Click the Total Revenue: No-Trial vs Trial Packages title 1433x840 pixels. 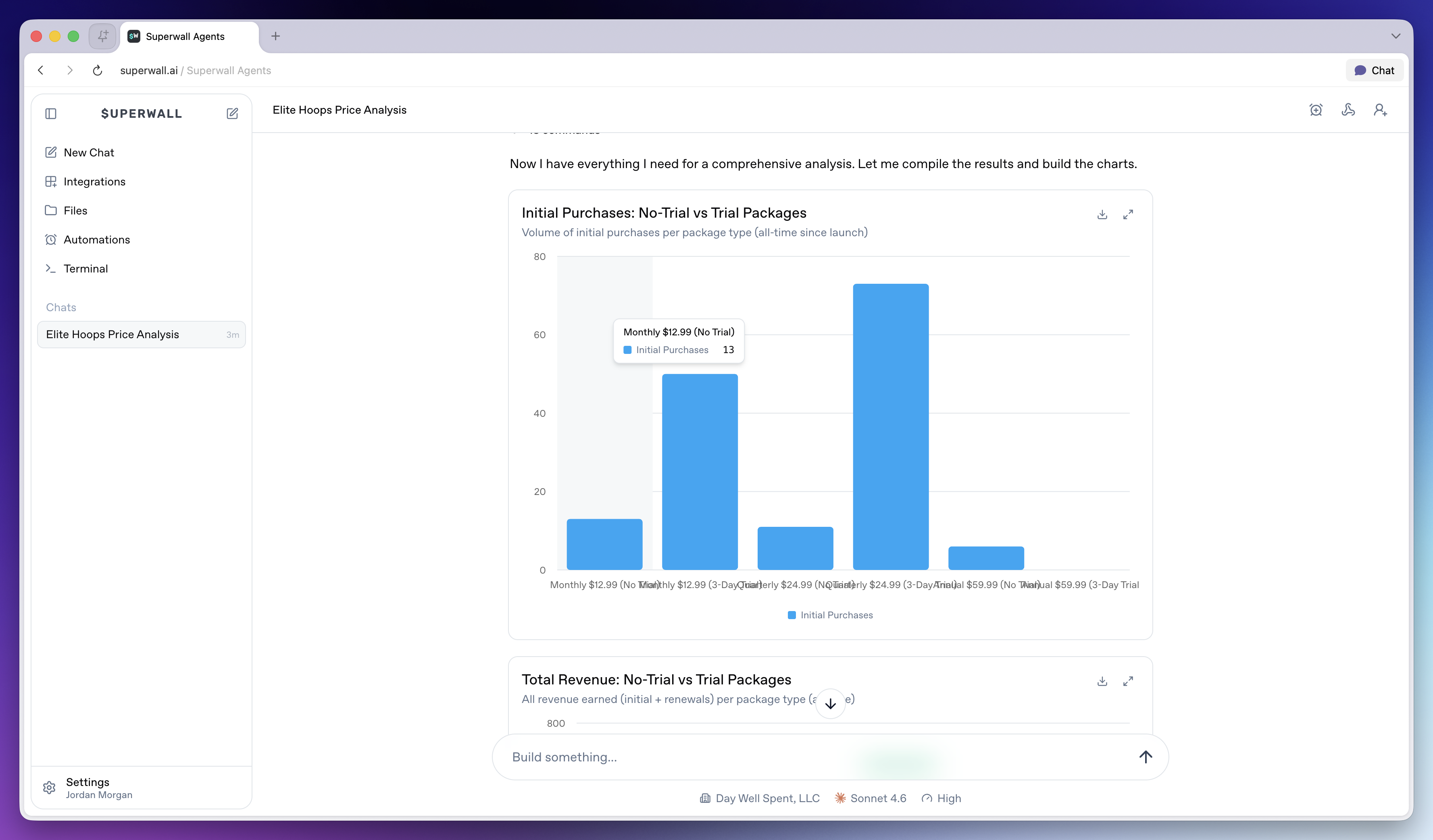[656, 679]
